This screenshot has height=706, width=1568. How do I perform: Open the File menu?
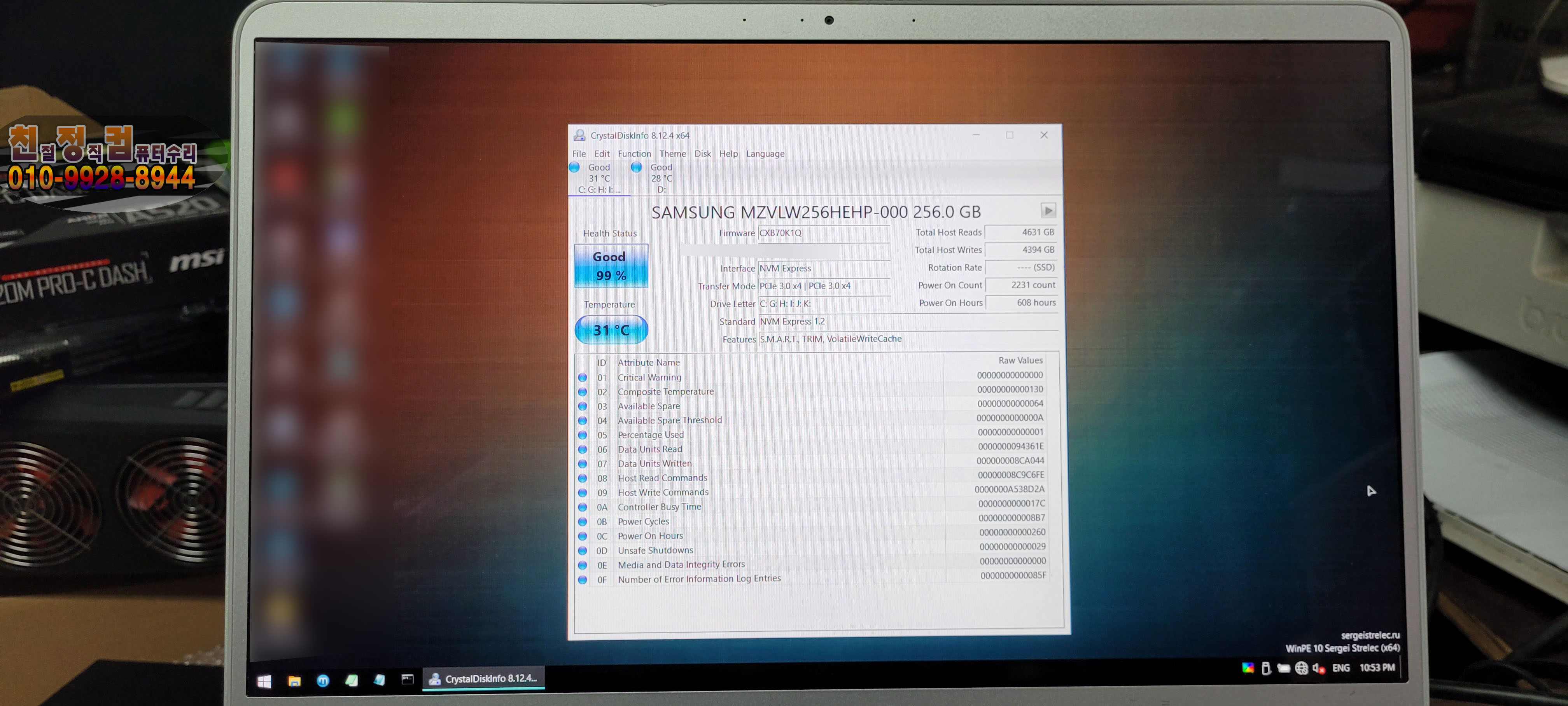click(579, 154)
